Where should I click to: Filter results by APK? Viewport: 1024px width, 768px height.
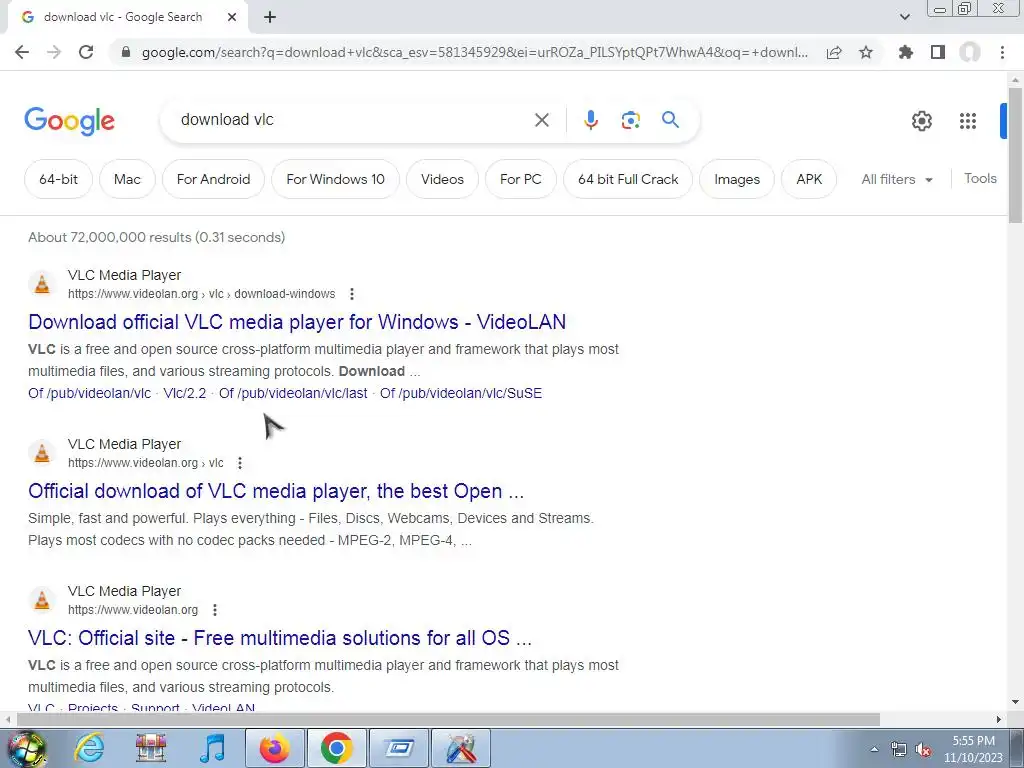tap(808, 179)
